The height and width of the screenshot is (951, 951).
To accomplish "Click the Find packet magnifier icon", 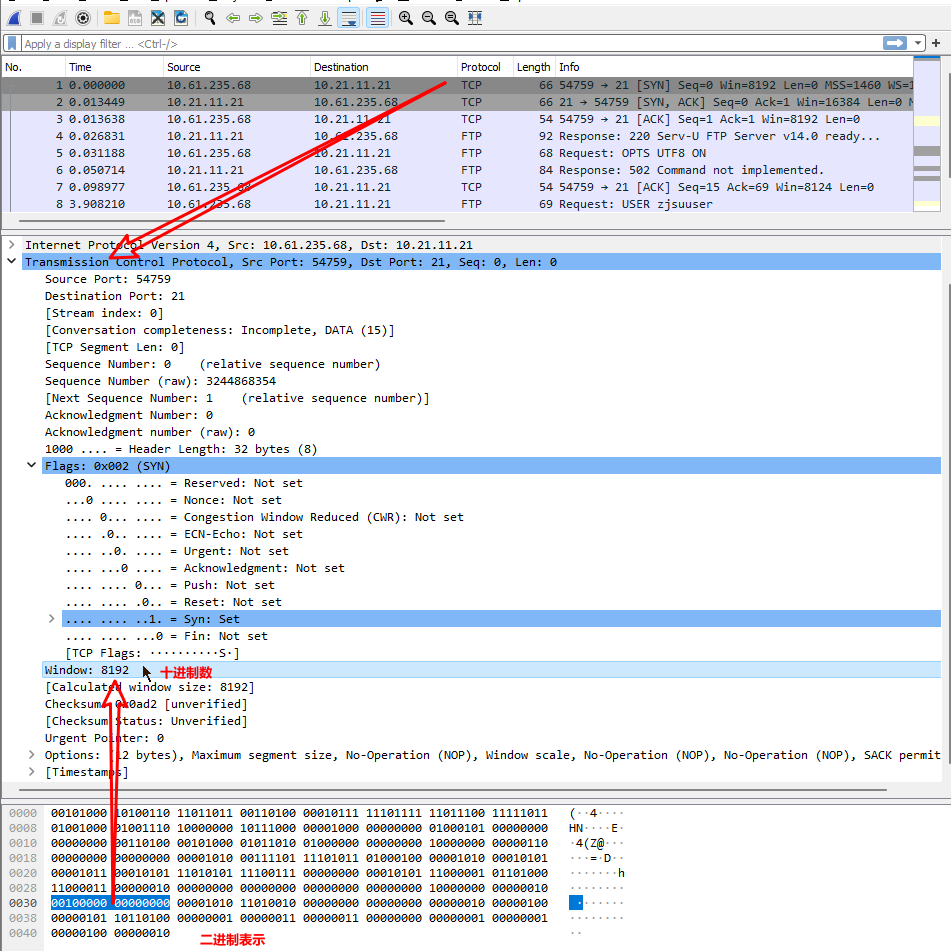I will [210, 18].
